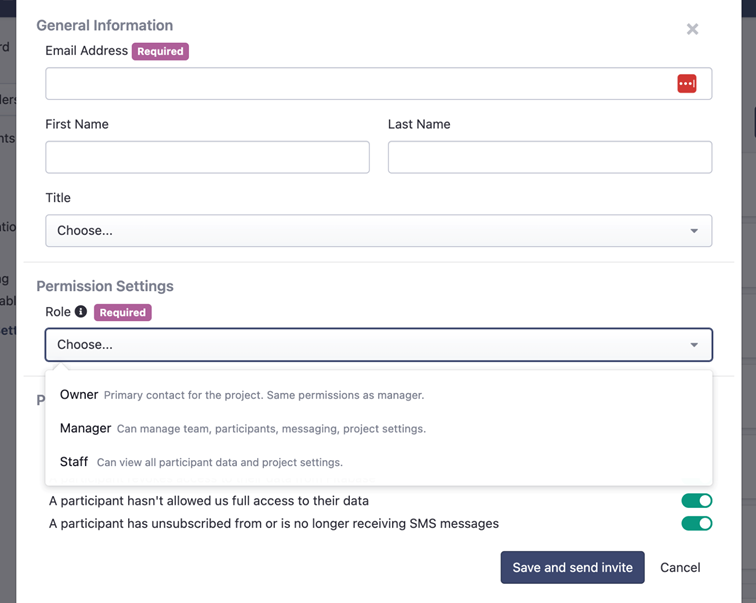Click the Email Address Required badge
756x603 pixels.
click(160, 51)
